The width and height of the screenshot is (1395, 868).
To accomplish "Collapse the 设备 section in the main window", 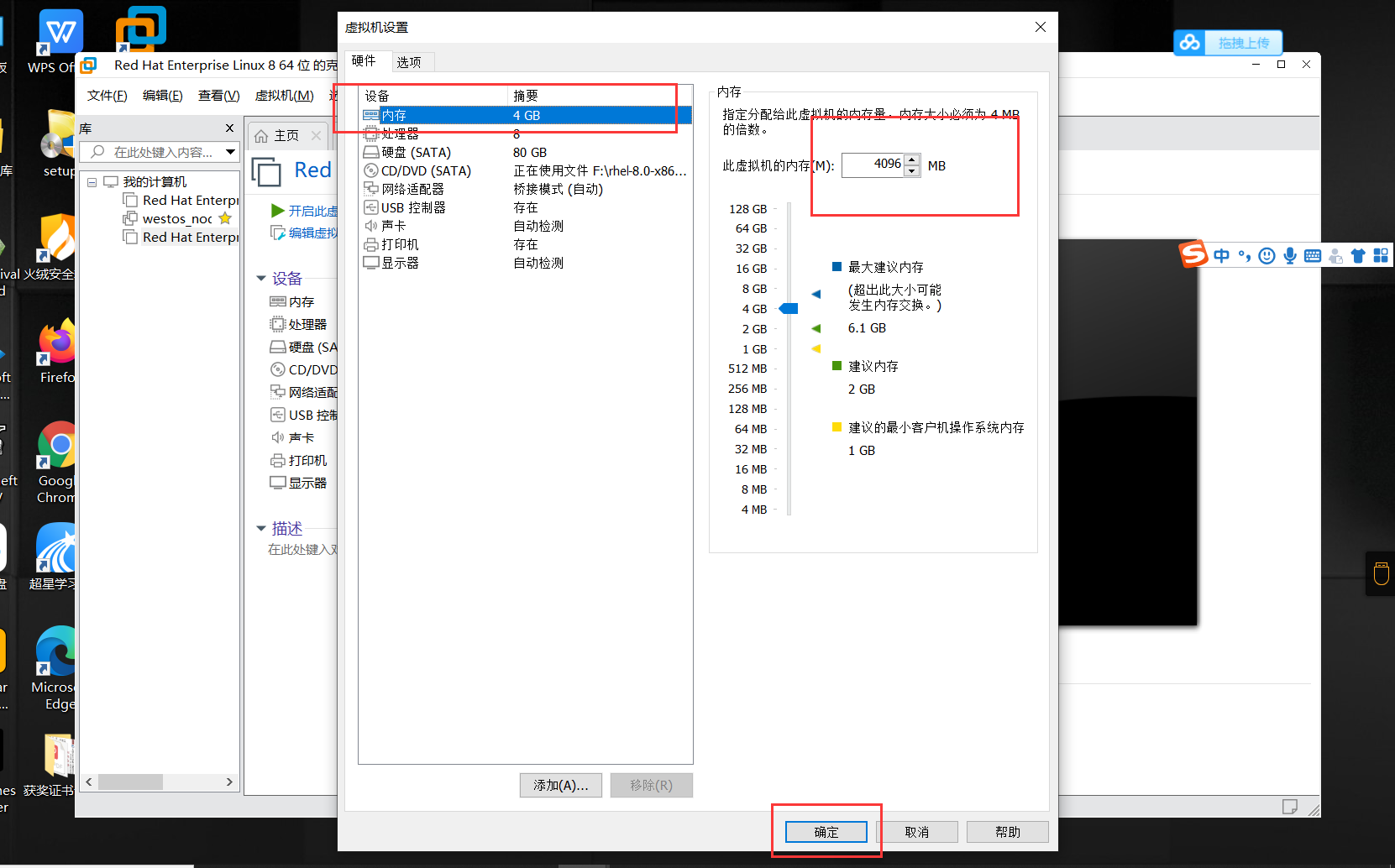I will (x=260, y=278).
